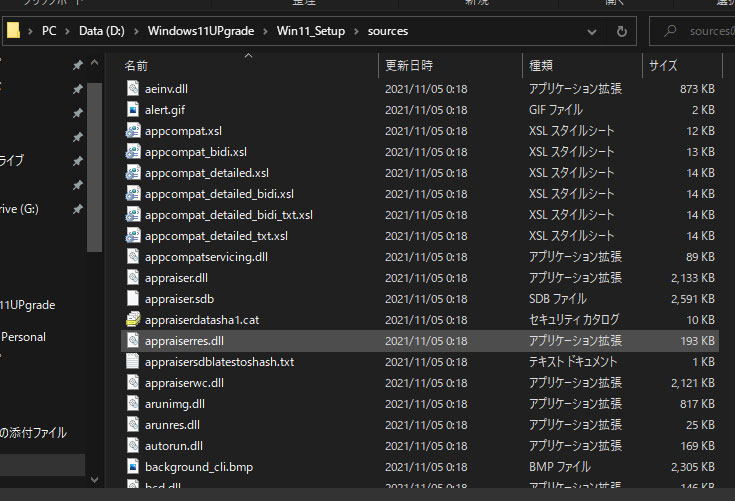The height and width of the screenshot is (501, 735).
Task: Expand the chevron after Win11_Setup breadcrumb
Action: click(x=356, y=31)
